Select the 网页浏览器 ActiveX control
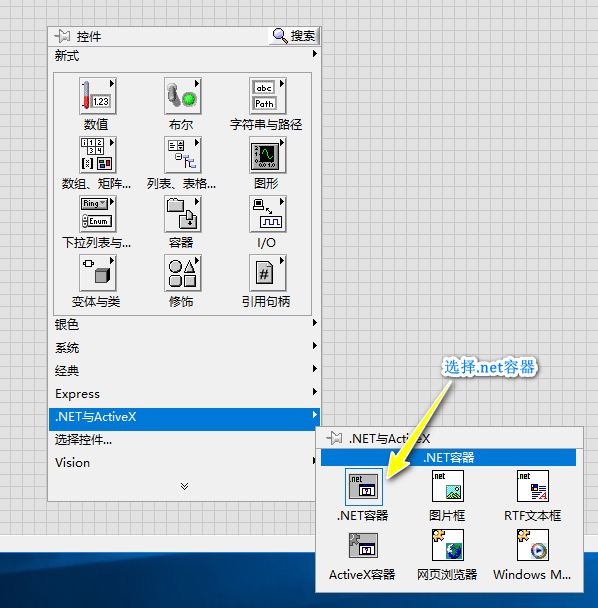This screenshot has width=598, height=608. pyautogui.click(x=448, y=545)
